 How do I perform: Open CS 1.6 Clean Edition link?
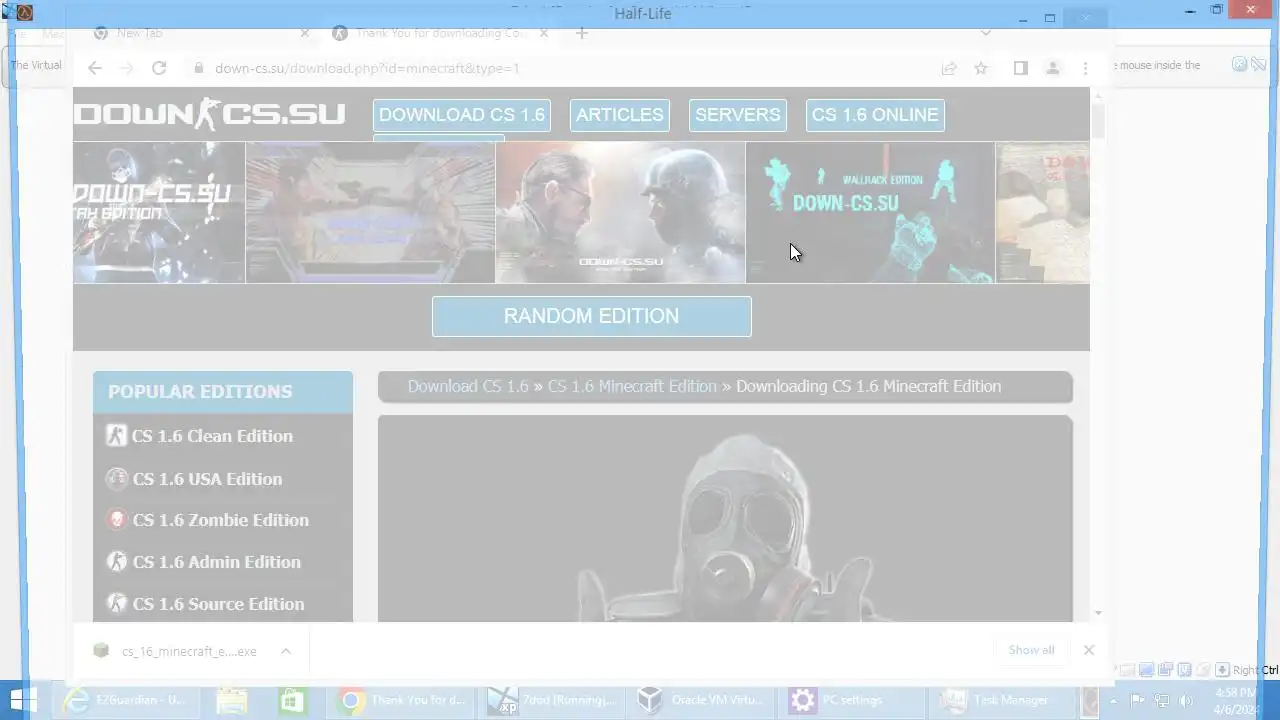pyautogui.click(x=213, y=436)
